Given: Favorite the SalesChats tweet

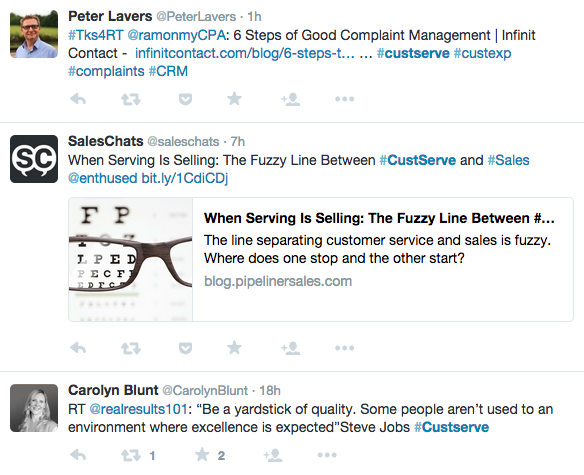Looking at the screenshot, I should [x=234, y=348].
